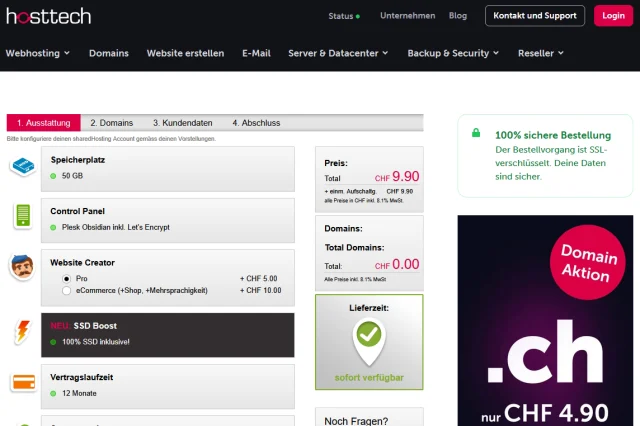Expand the Reseller dropdown menu

[541, 53]
